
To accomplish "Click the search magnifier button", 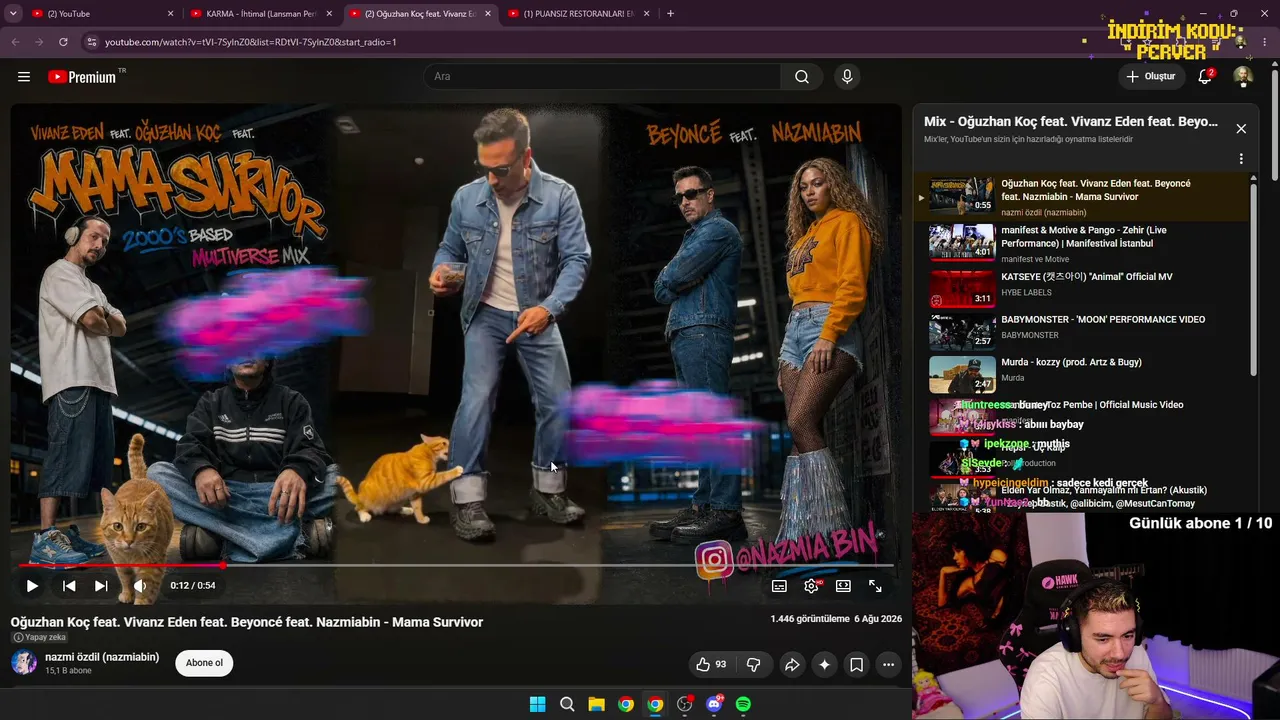I will pos(802,77).
